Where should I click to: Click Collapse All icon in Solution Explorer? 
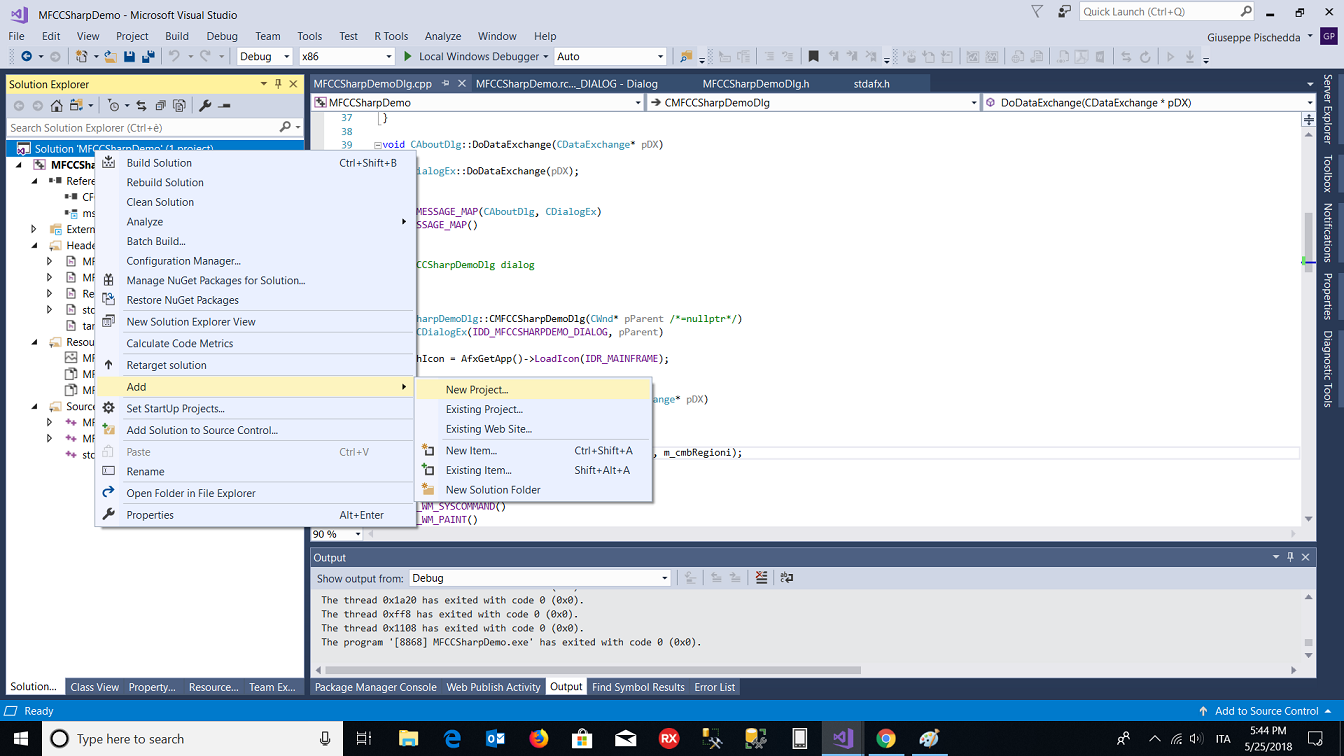pyautogui.click(x=160, y=105)
